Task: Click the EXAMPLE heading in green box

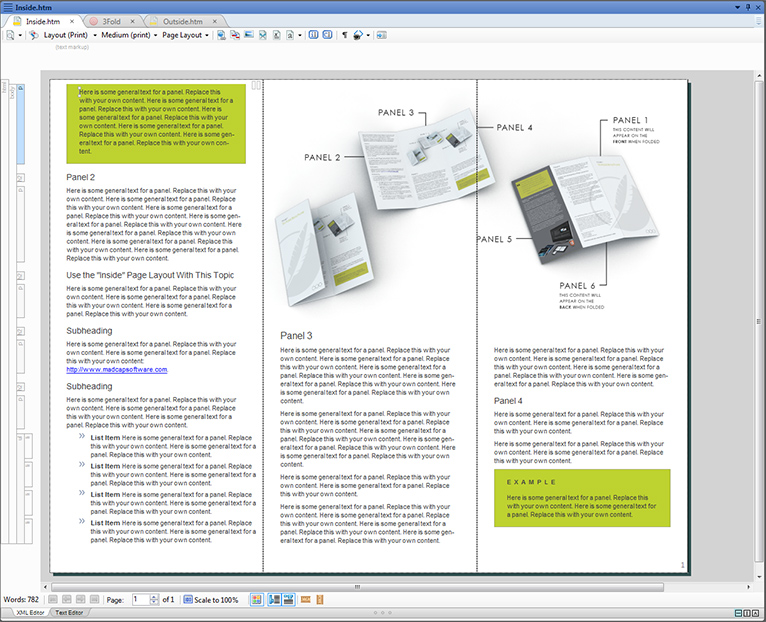Action: click(x=531, y=482)
